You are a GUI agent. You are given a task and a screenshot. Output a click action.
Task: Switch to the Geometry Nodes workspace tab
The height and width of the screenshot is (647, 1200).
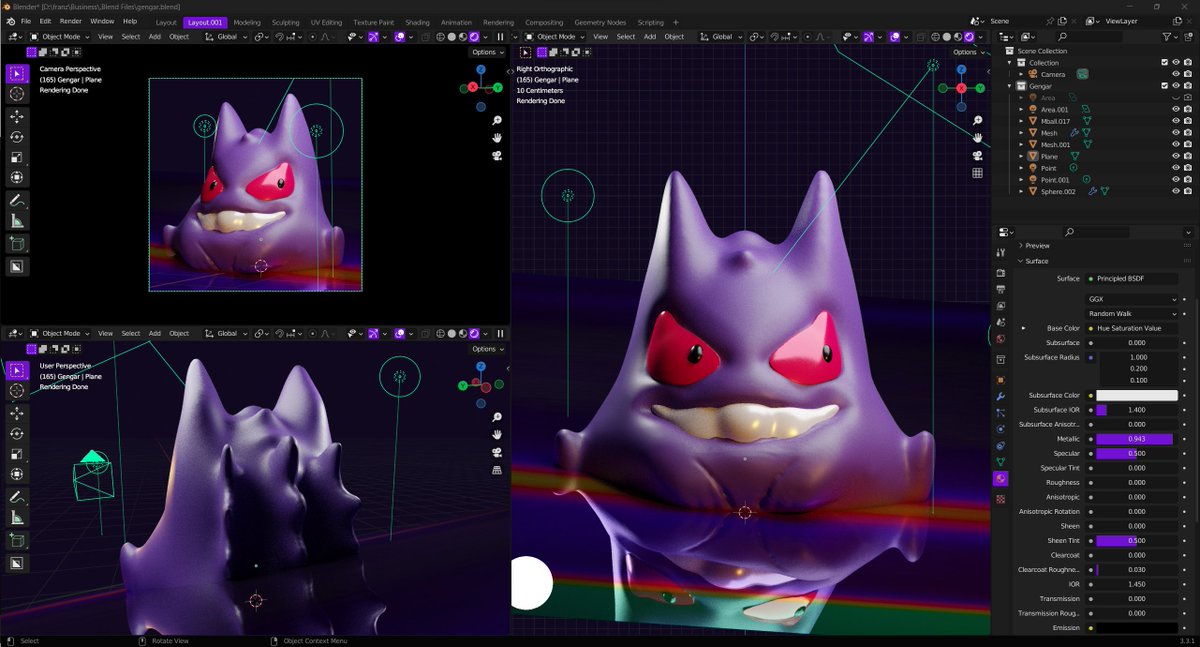(600, 22)
